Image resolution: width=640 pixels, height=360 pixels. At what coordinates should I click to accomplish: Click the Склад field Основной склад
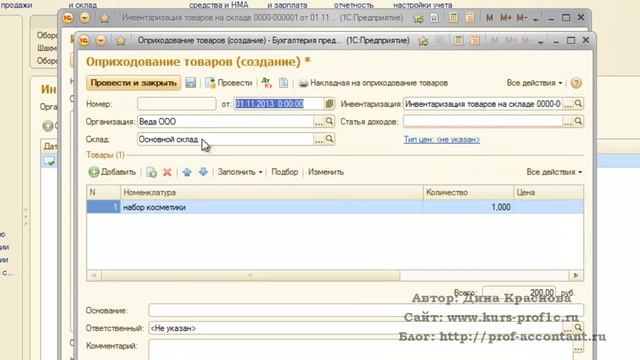(x=225, y=139)
